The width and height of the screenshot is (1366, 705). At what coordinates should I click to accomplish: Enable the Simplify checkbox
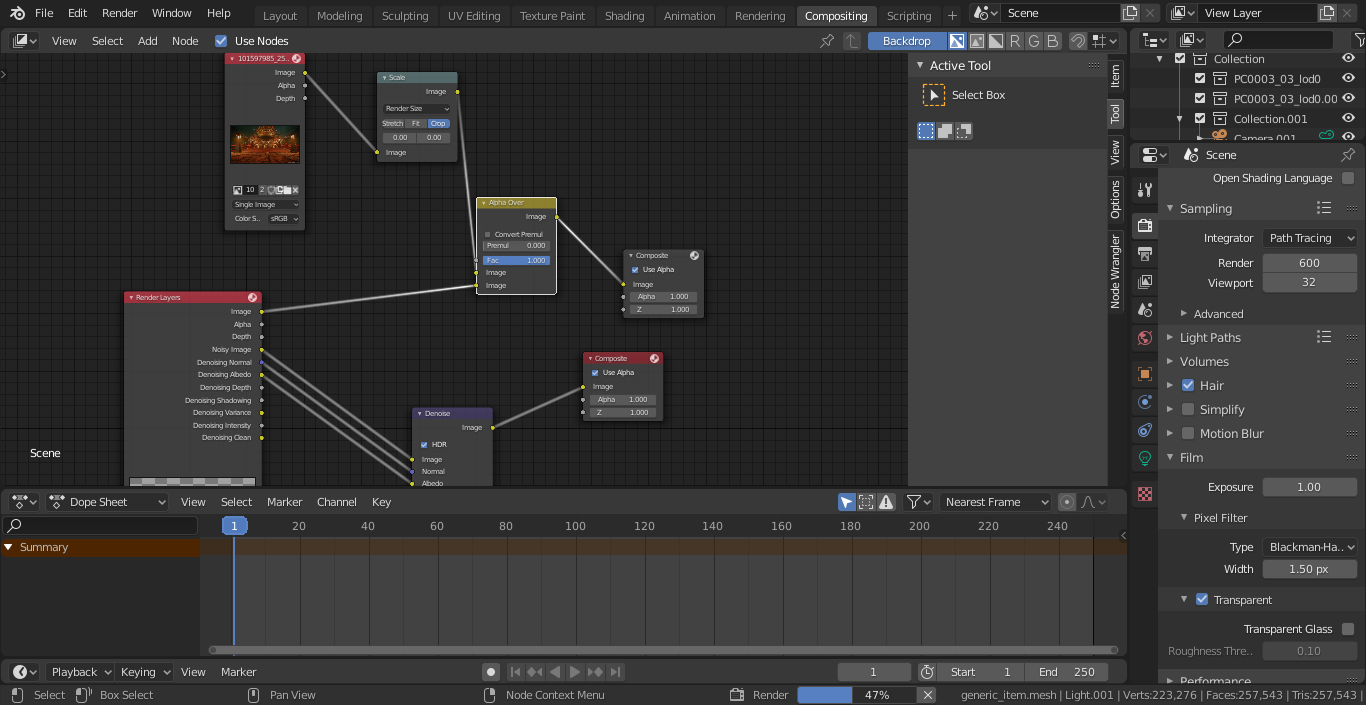coord(1188,409)
